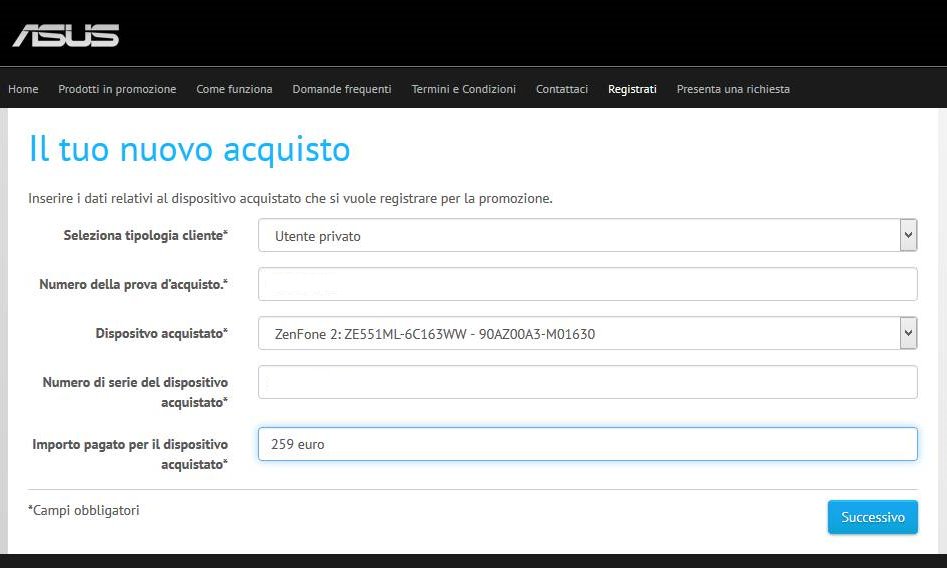Click the Seleziona tipologia cliente label
The image size is (947, 568).
click(x=145, y=235)
